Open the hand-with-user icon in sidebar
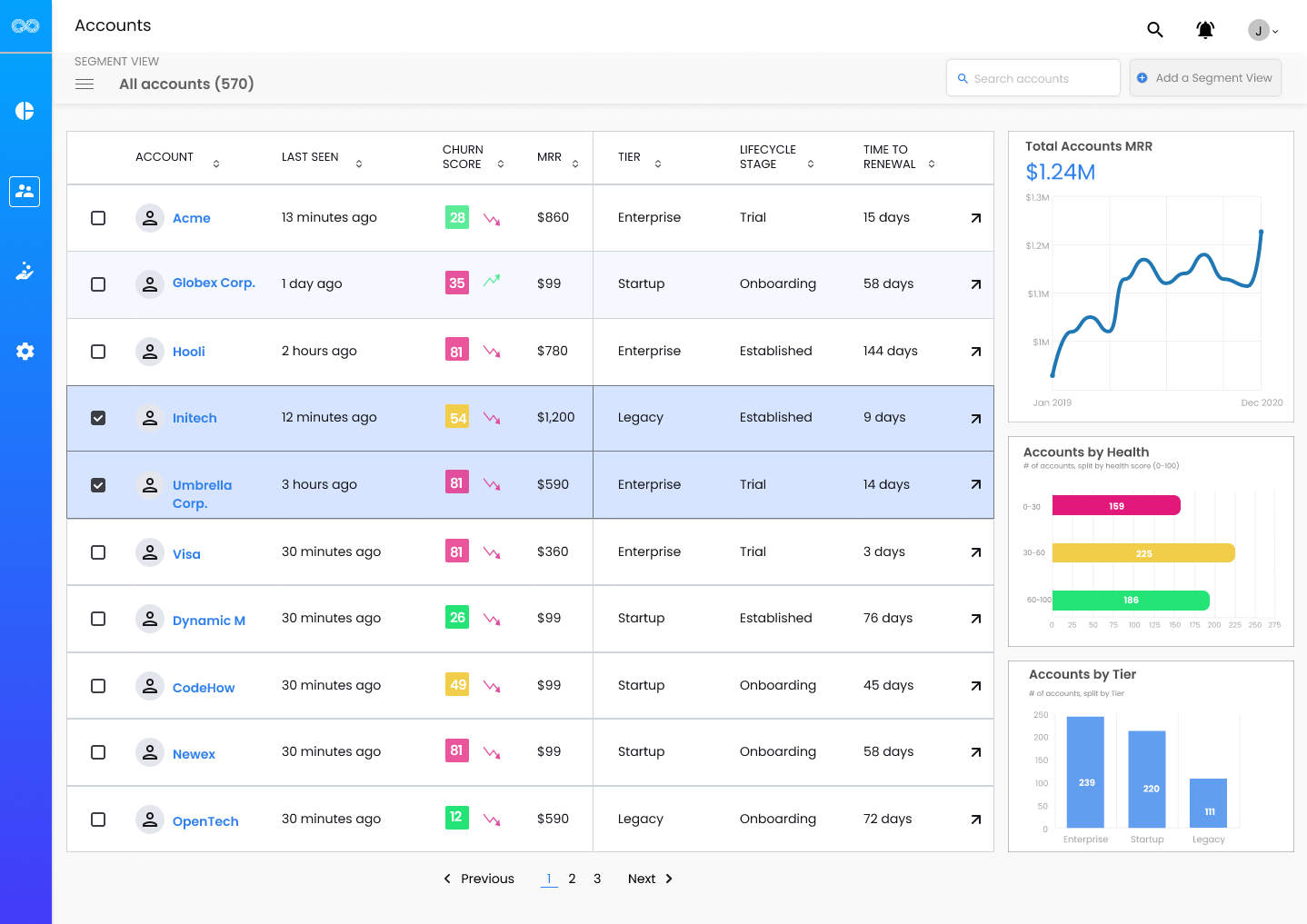 25,271
